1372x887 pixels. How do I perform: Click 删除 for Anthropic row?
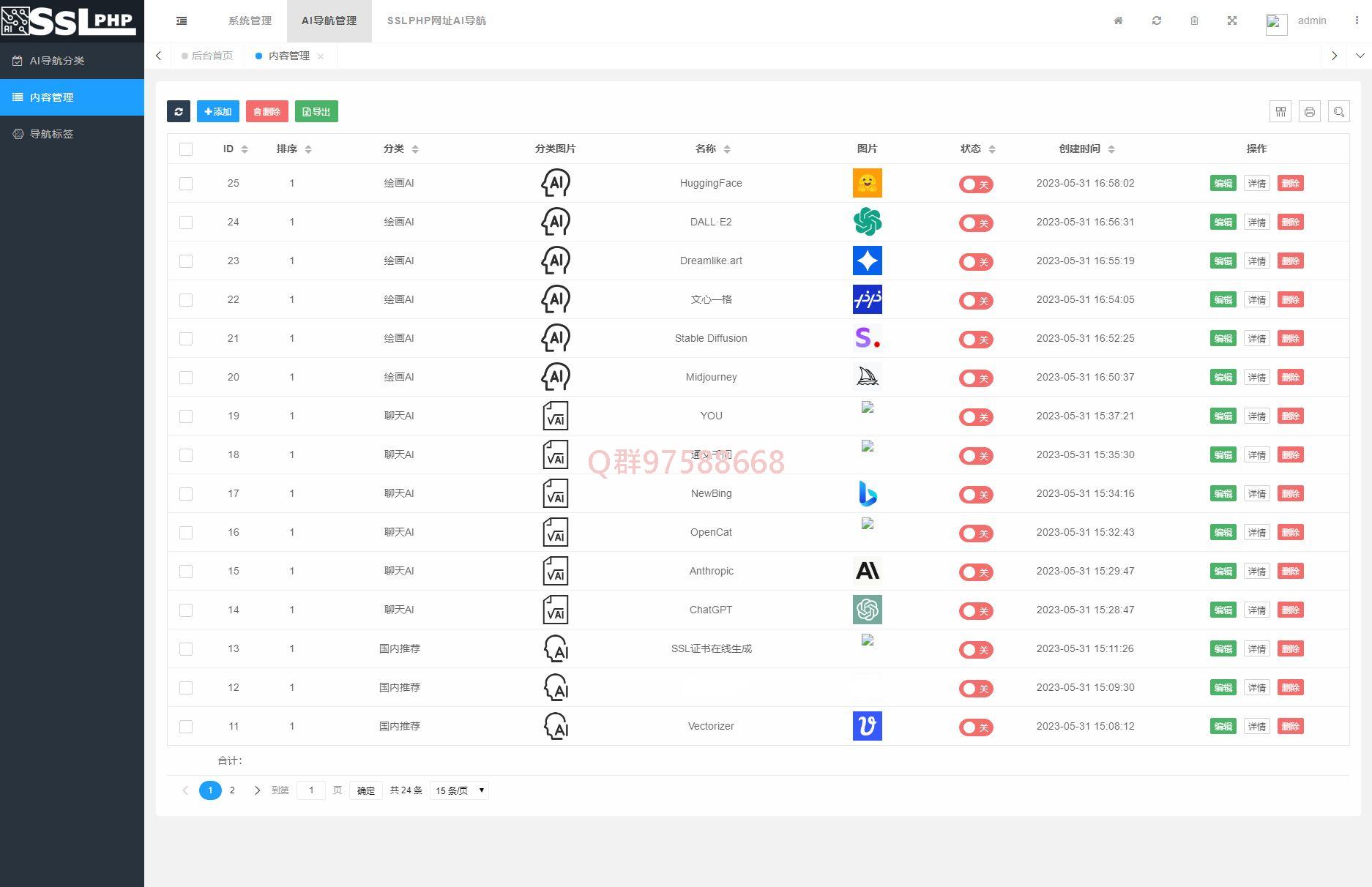tap(1291, 571)
